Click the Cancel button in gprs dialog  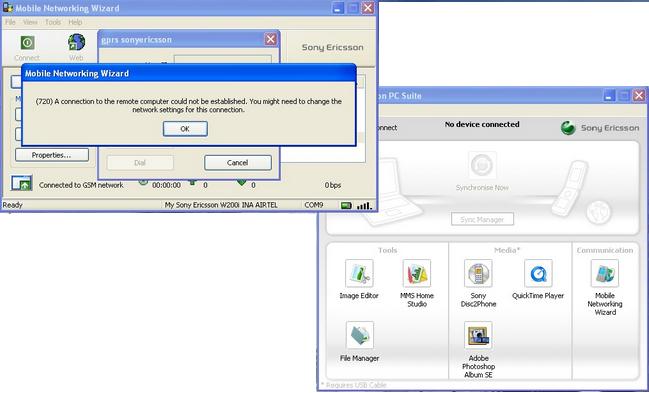[x=238, y=163]
